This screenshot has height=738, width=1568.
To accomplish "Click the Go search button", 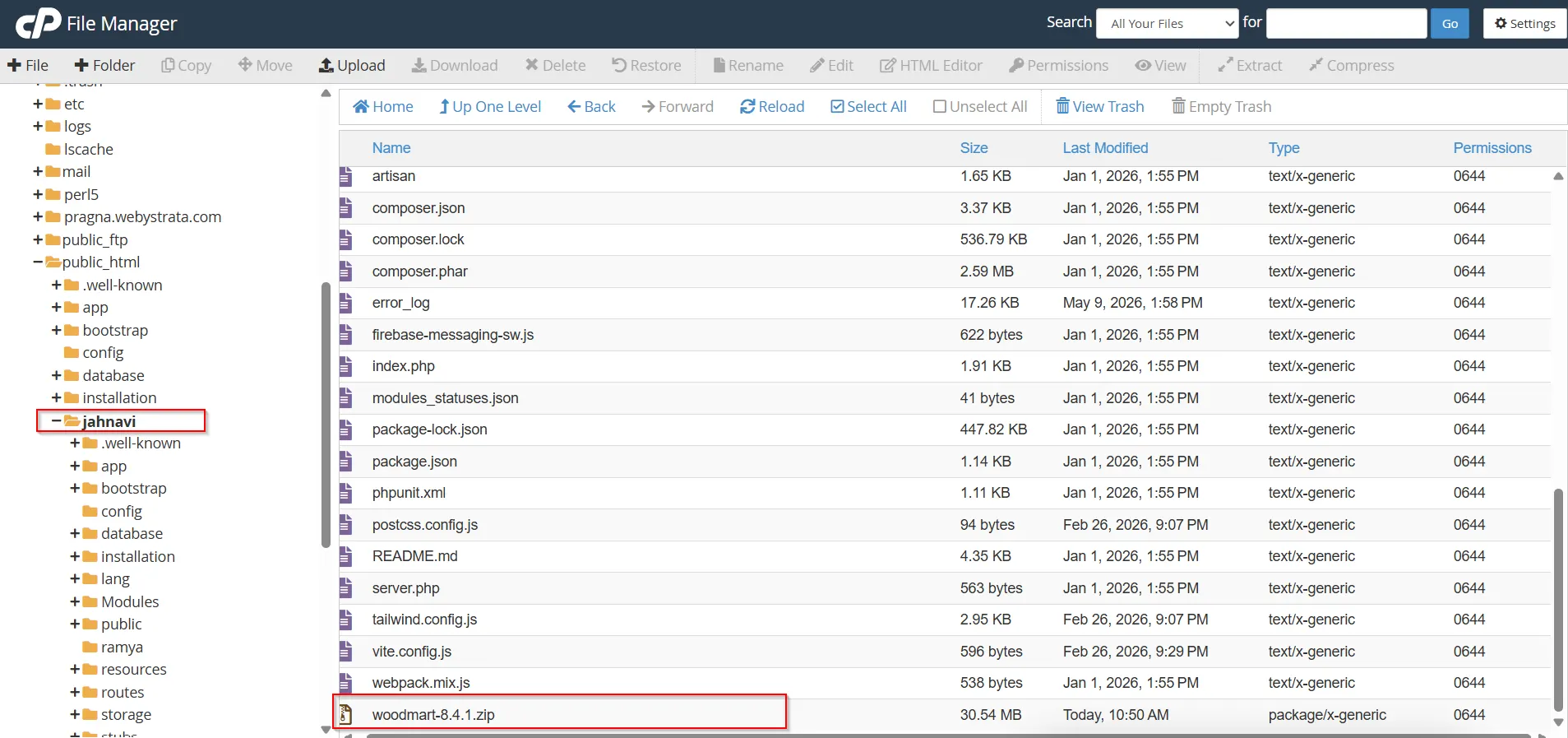I will coord(1450,23).
